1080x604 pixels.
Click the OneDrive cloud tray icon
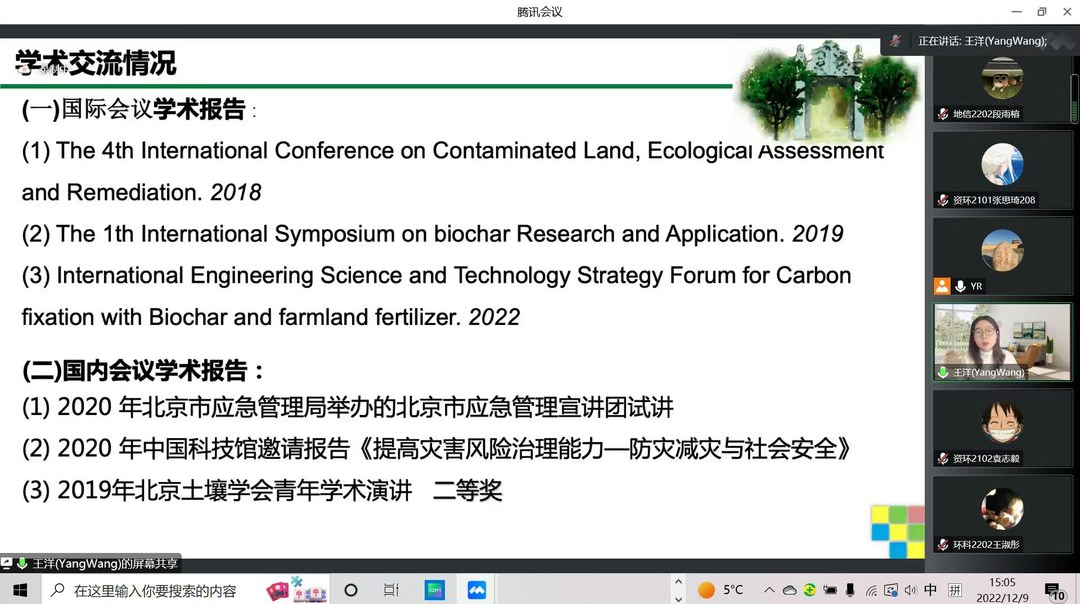click(x=789, y=590)
